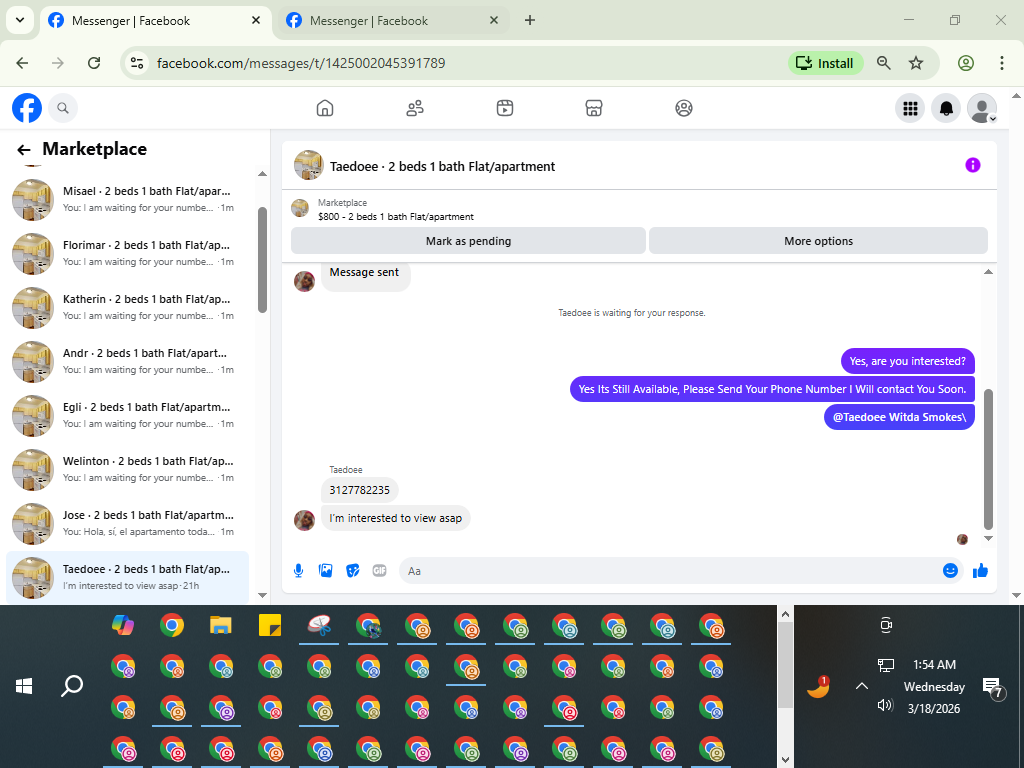Image resolution: width=1024 pixels, height=768 pixels.
Task: Open Facebook home via the logo
Action: coord(27,108)
